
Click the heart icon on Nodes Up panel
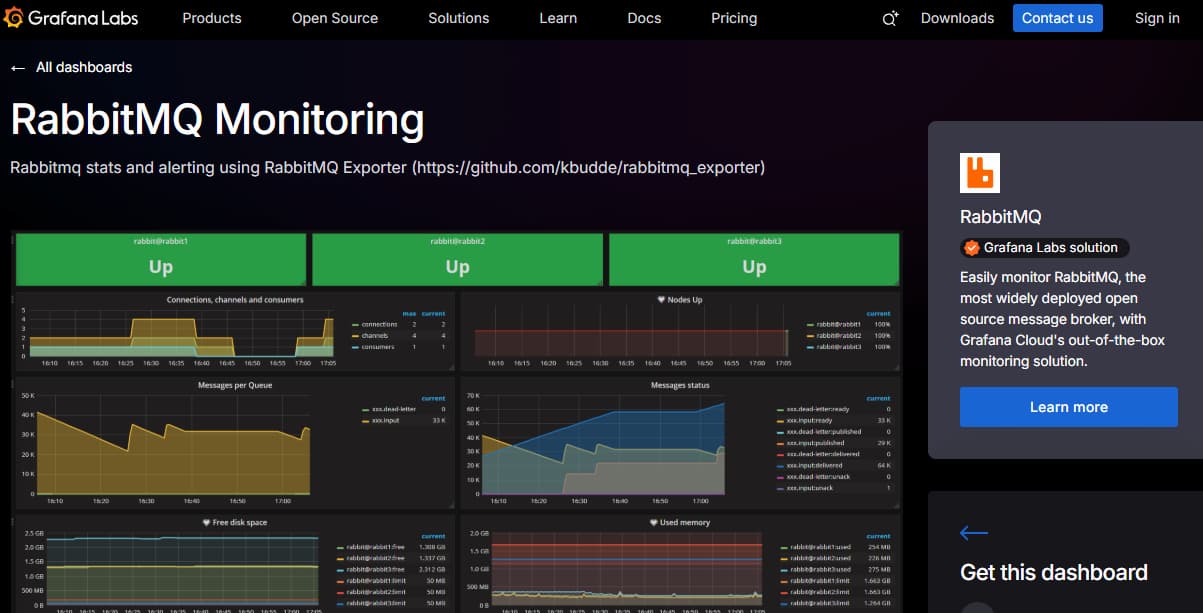(x=662, y=299)
